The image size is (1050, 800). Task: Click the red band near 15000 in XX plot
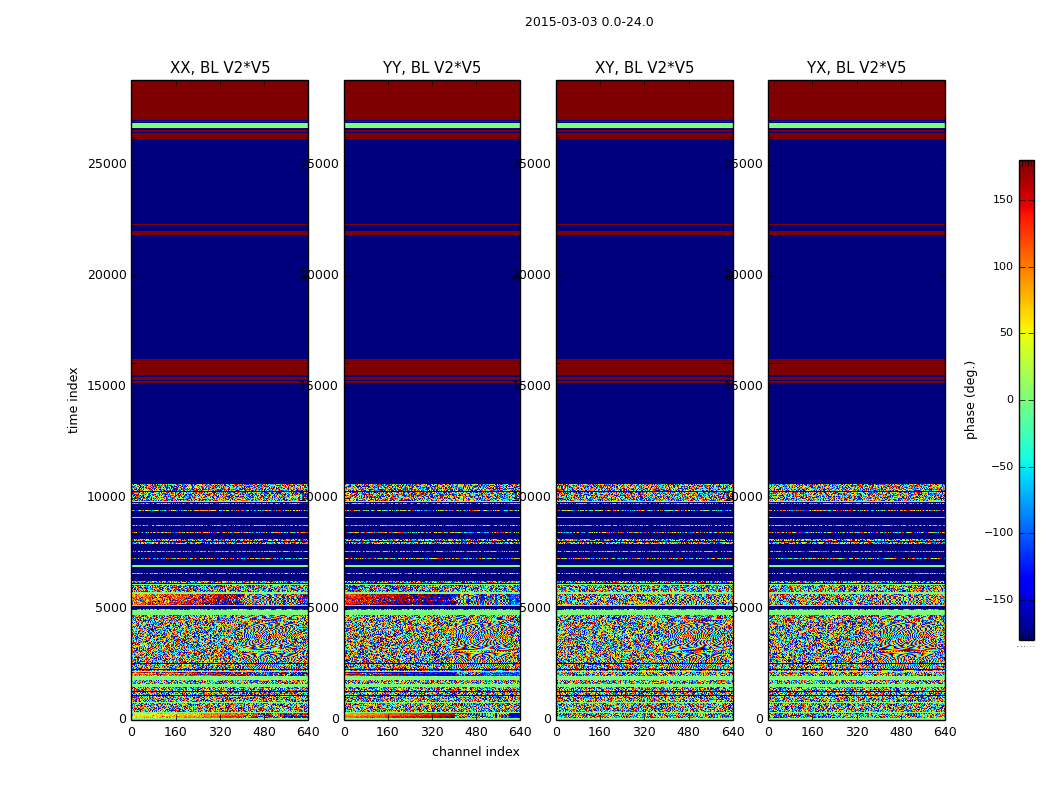(220, 369)
